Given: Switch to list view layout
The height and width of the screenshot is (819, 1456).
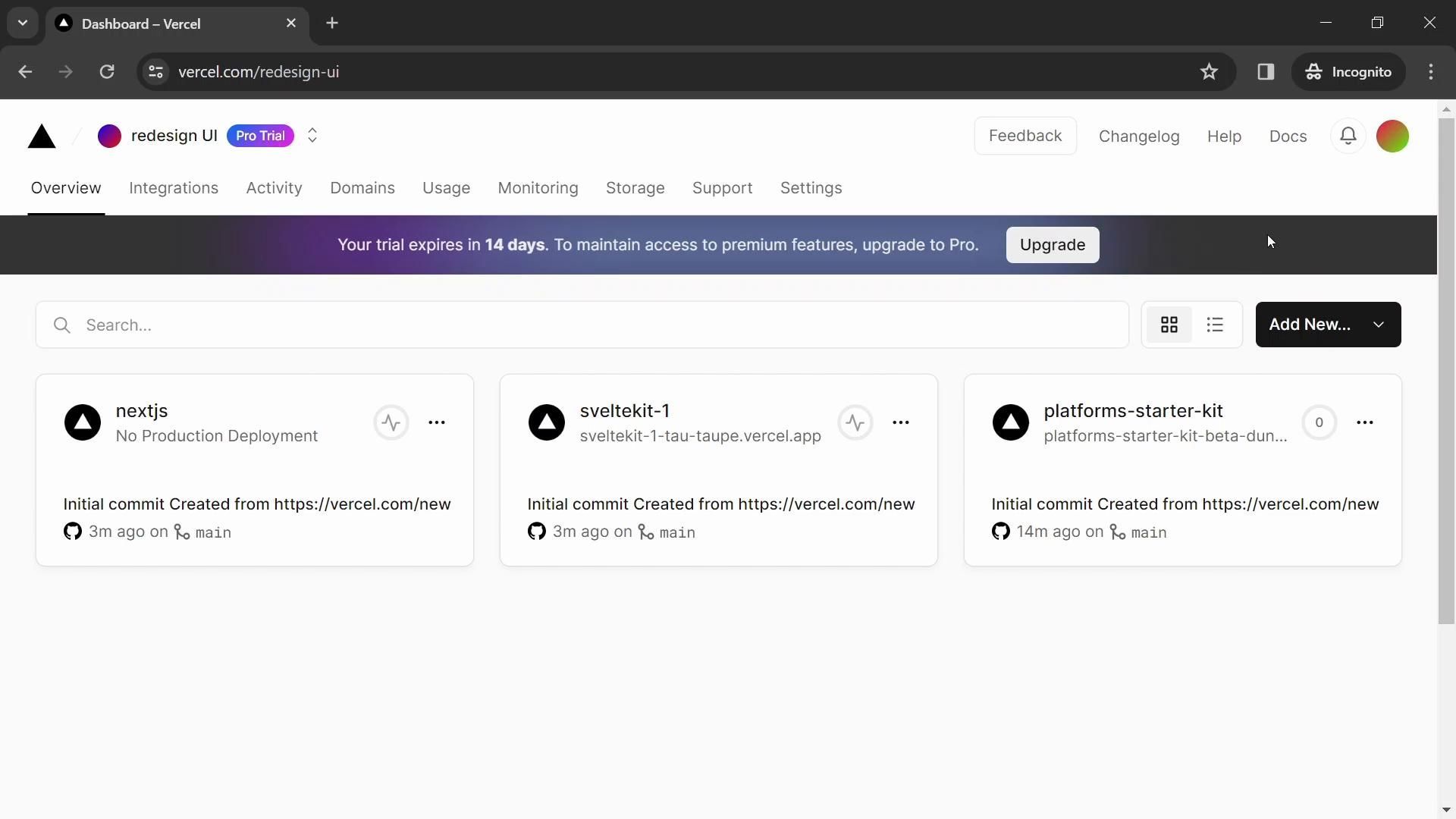Looking at the screenshot, I should [1215, 325].
